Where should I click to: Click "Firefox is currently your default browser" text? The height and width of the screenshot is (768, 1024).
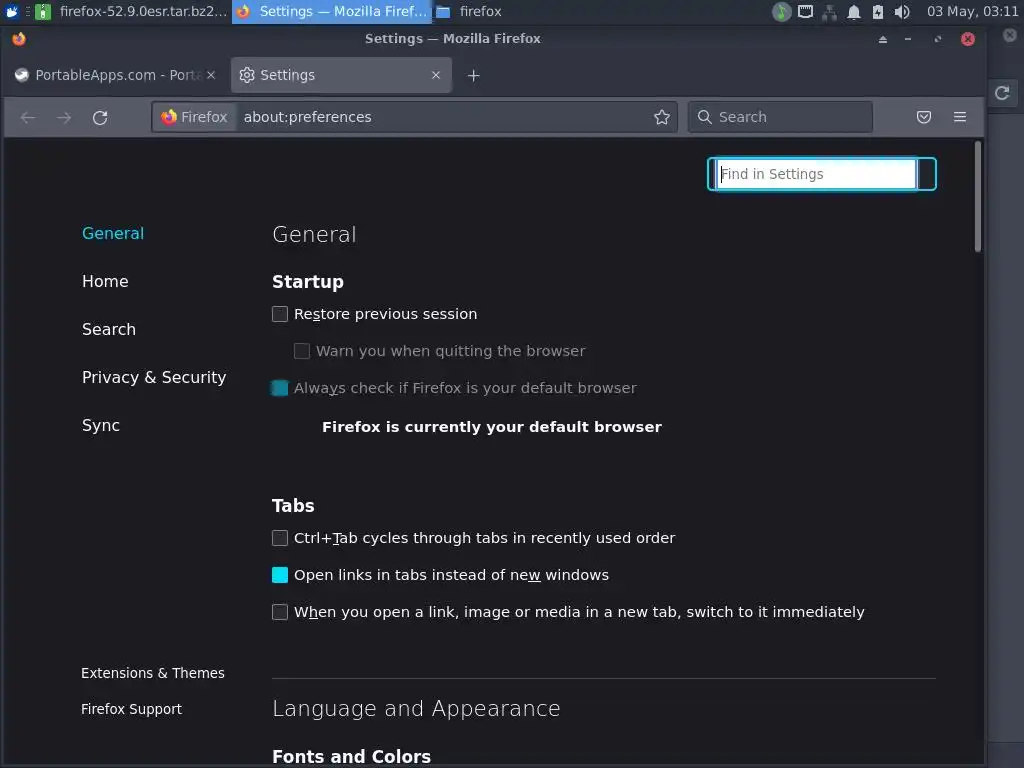[492, 427]
